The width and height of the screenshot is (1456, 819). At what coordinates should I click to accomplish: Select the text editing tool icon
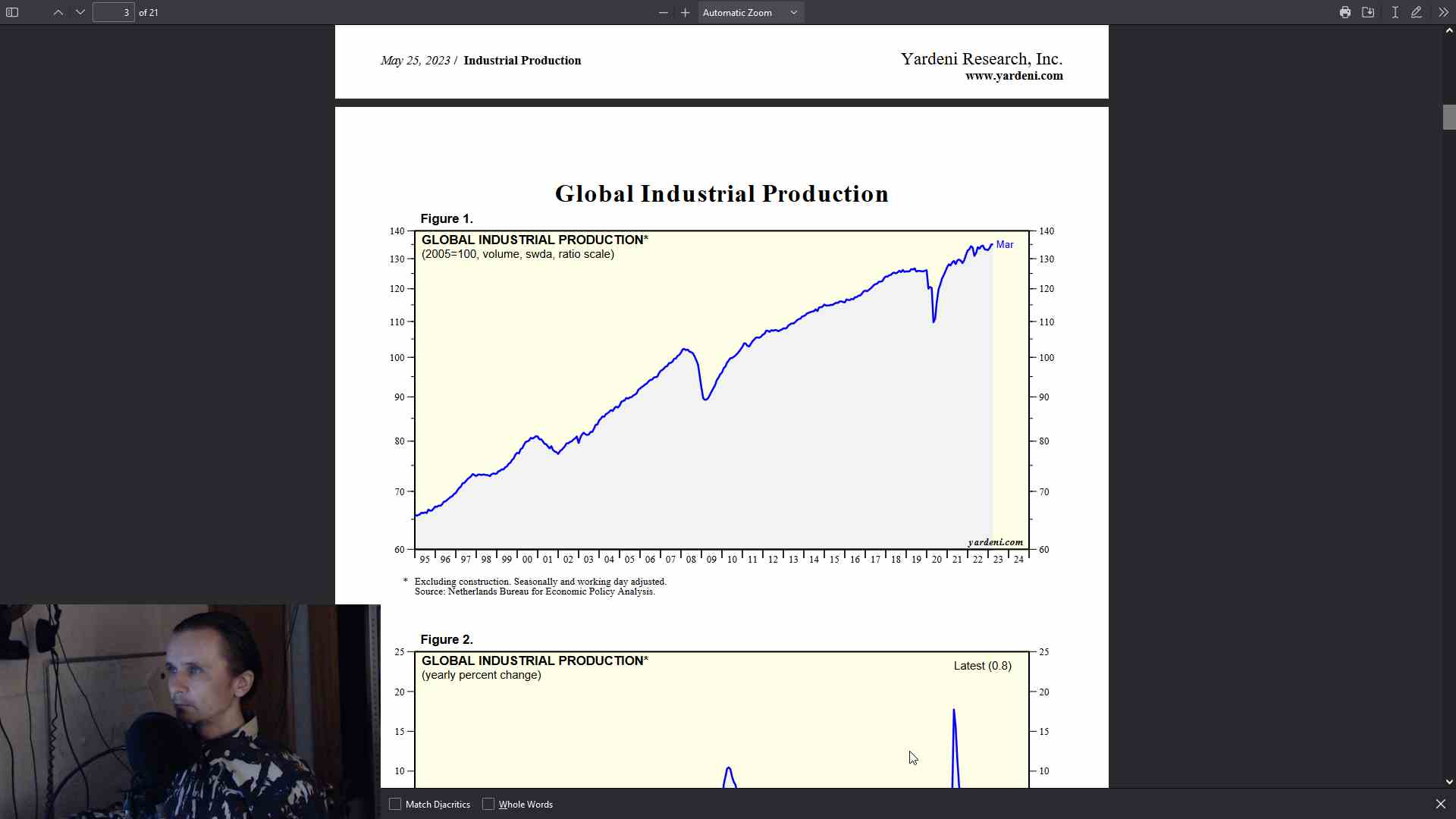pyautogui.click(x=1395, y=12)
